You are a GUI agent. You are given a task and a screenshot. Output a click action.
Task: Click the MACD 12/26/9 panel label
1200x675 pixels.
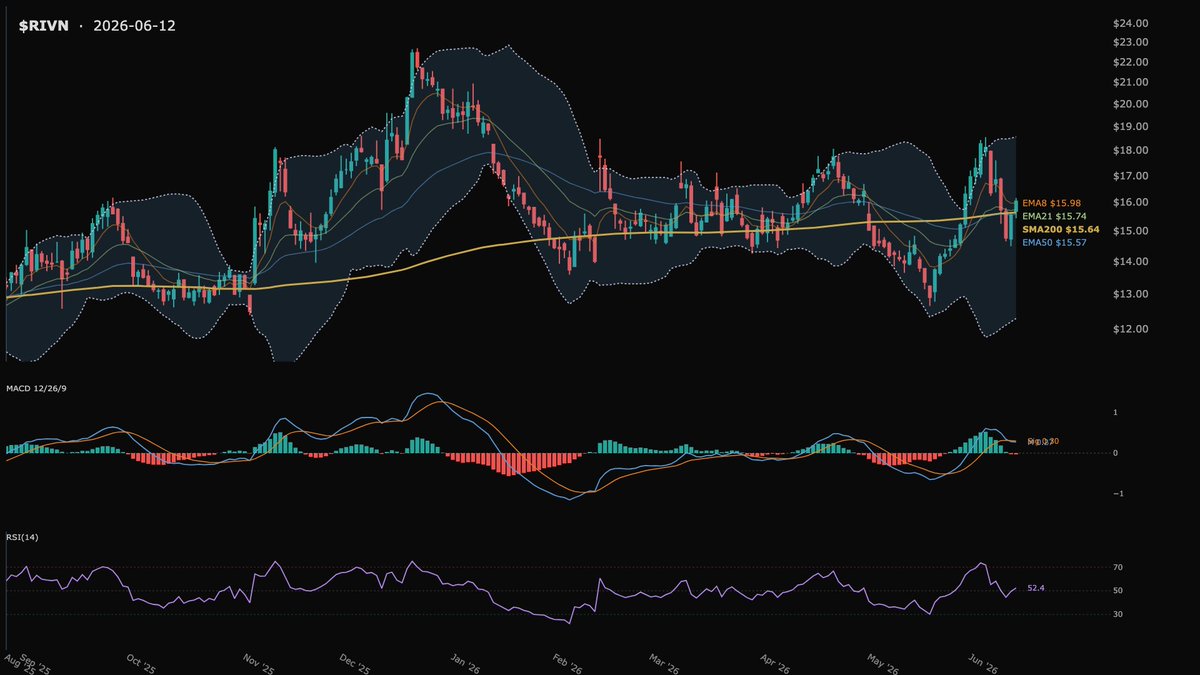coord(36,388)
